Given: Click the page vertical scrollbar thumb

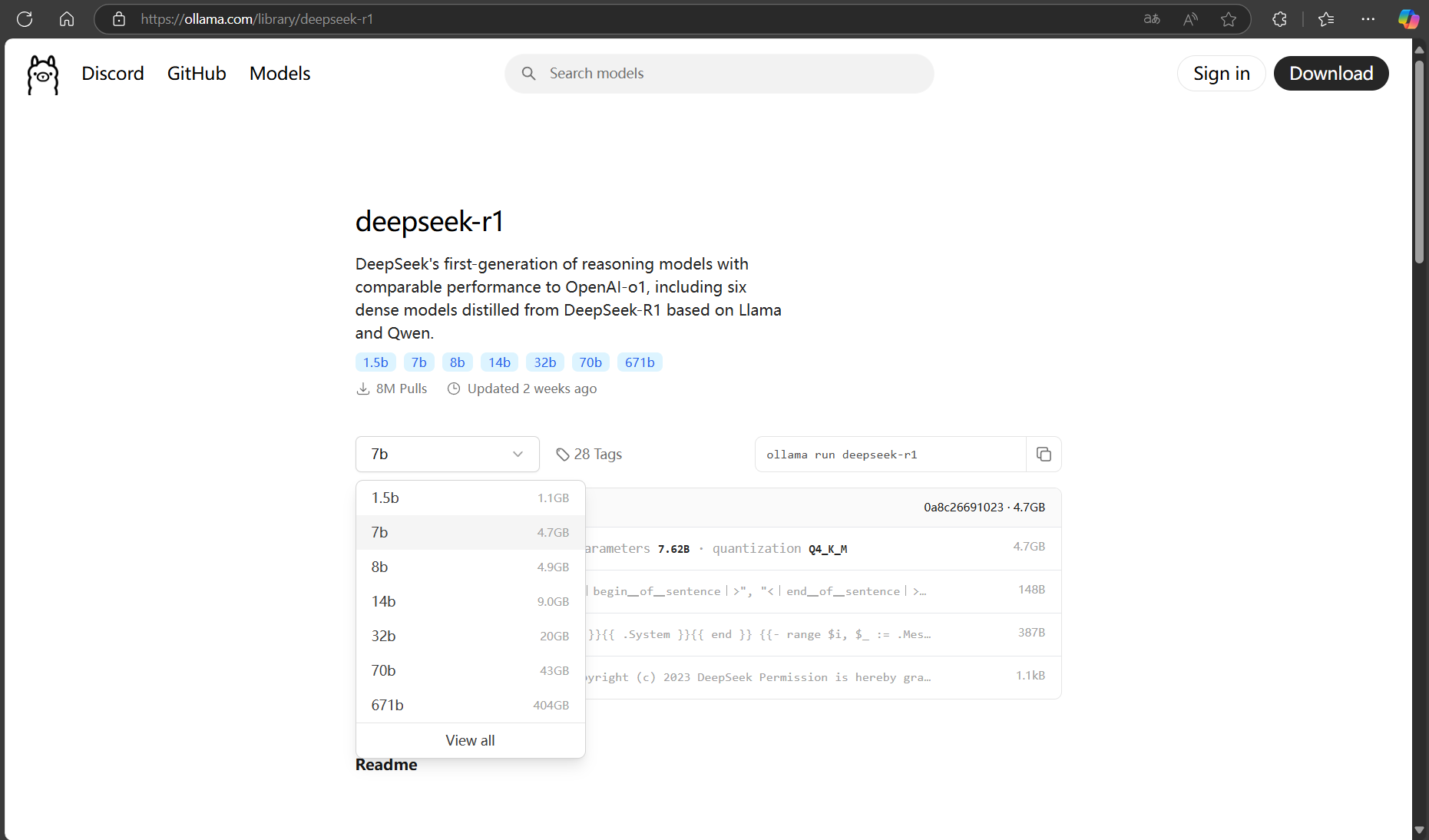Looking at the screenshot, I should coord(1420,161).
